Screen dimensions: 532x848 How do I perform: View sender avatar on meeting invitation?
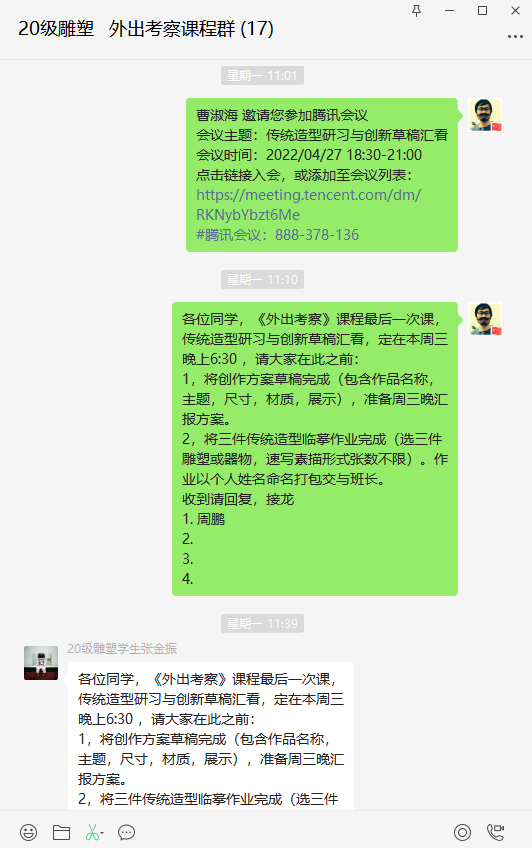[x=485, y=115]
